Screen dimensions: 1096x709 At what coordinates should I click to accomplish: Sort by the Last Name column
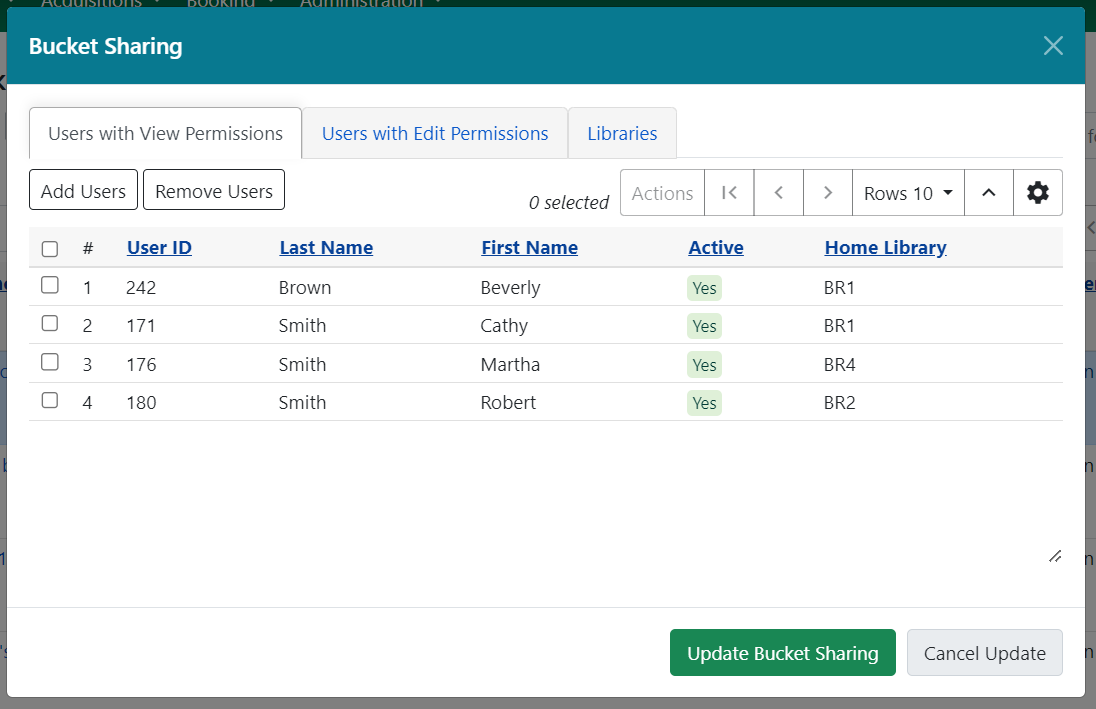326,248
